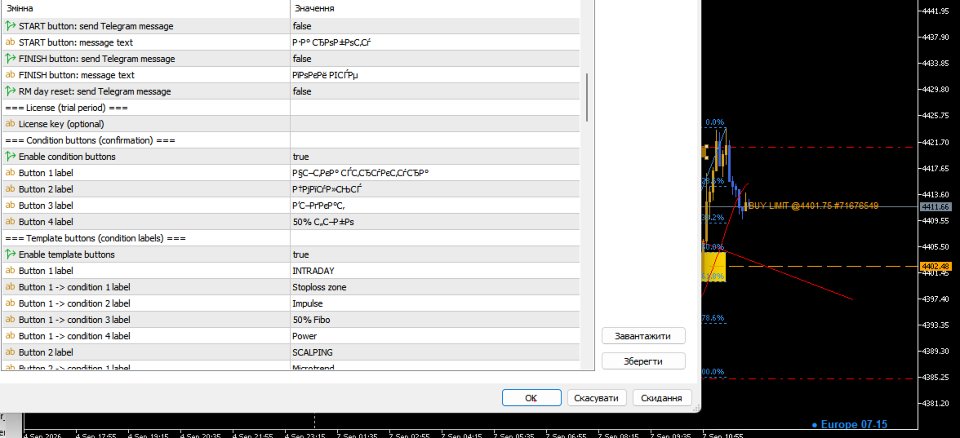Viewport: 960px width, 438px height.
Task: Click empty value field of License key (optional)
Action: coord(435,124)
